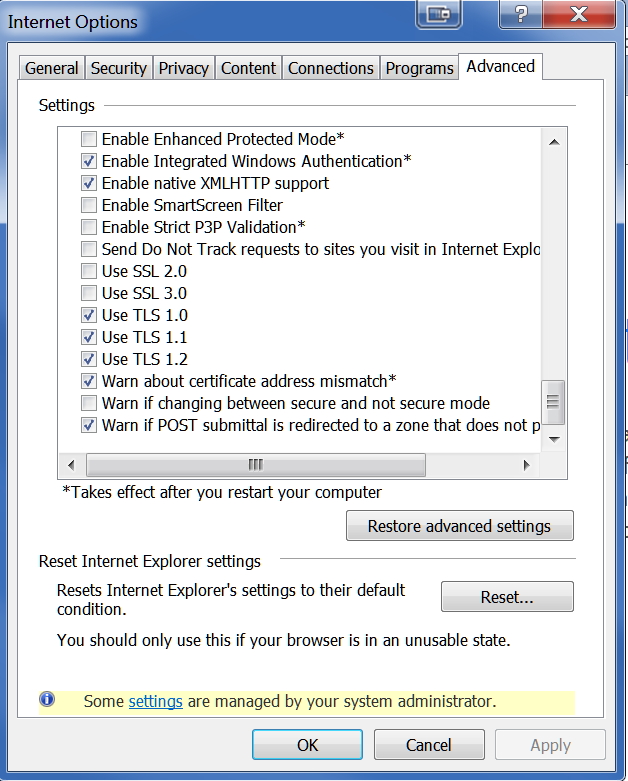Open the settings link about administrator
The height and width of the screenshot is (781, 628).
[155, 701]
